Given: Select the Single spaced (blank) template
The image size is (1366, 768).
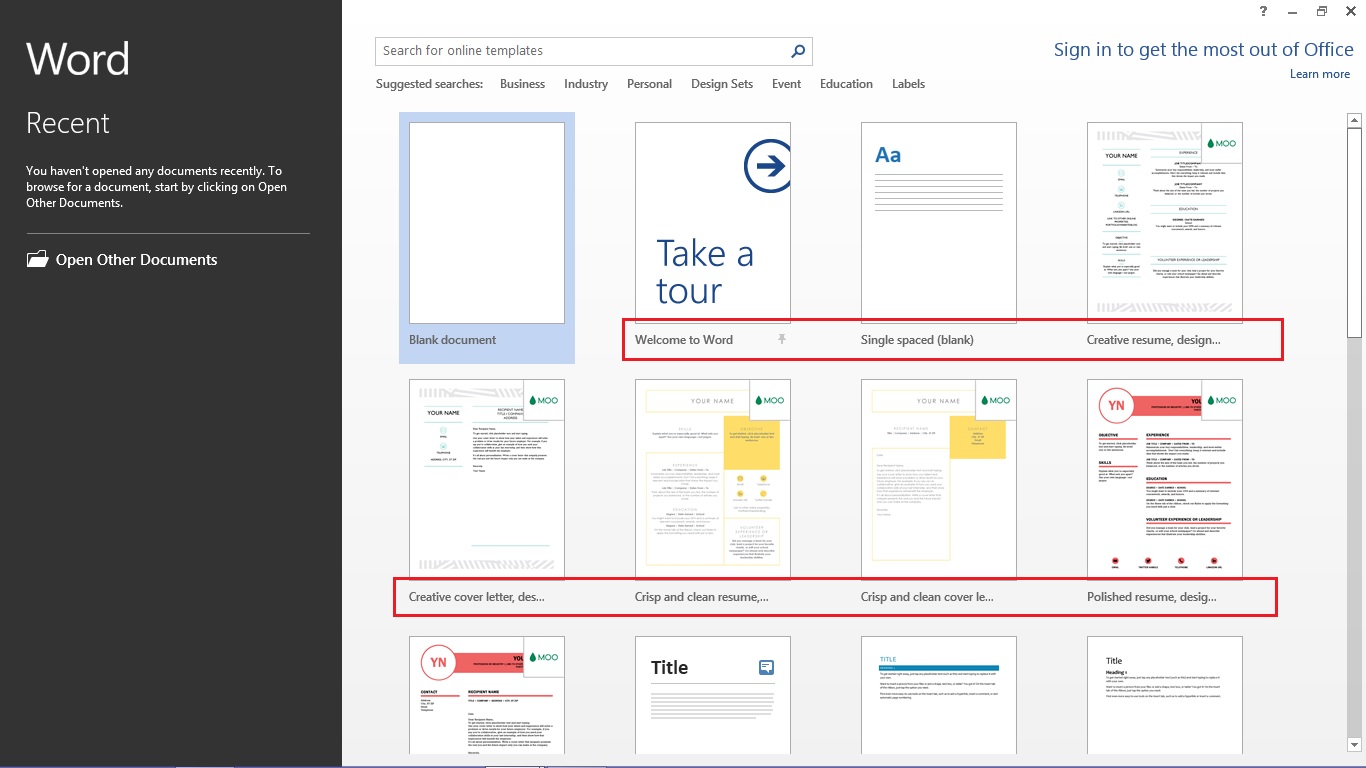Looking at the screenshot, I should click(939, 223).
